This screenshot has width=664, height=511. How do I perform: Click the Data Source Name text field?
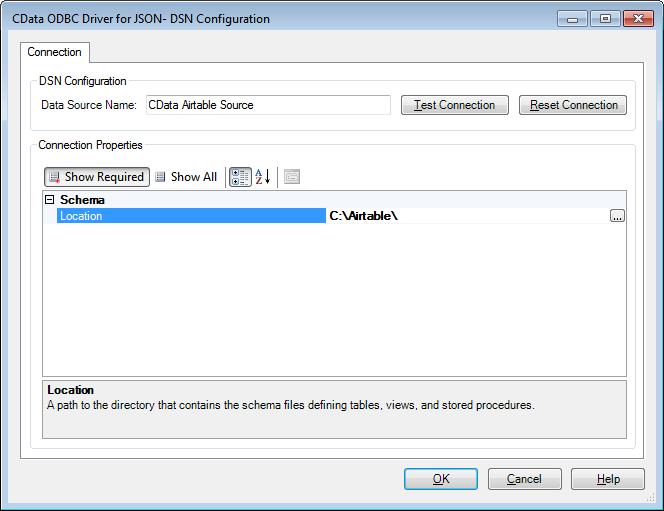pyautogui.click(x=267, y=105)
